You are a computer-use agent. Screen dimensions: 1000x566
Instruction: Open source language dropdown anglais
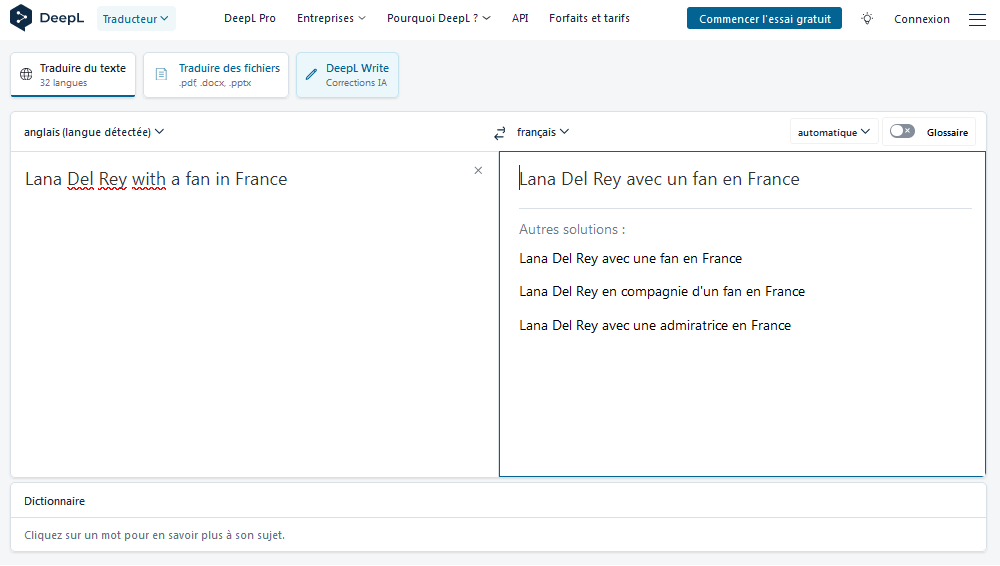point(94,132)
